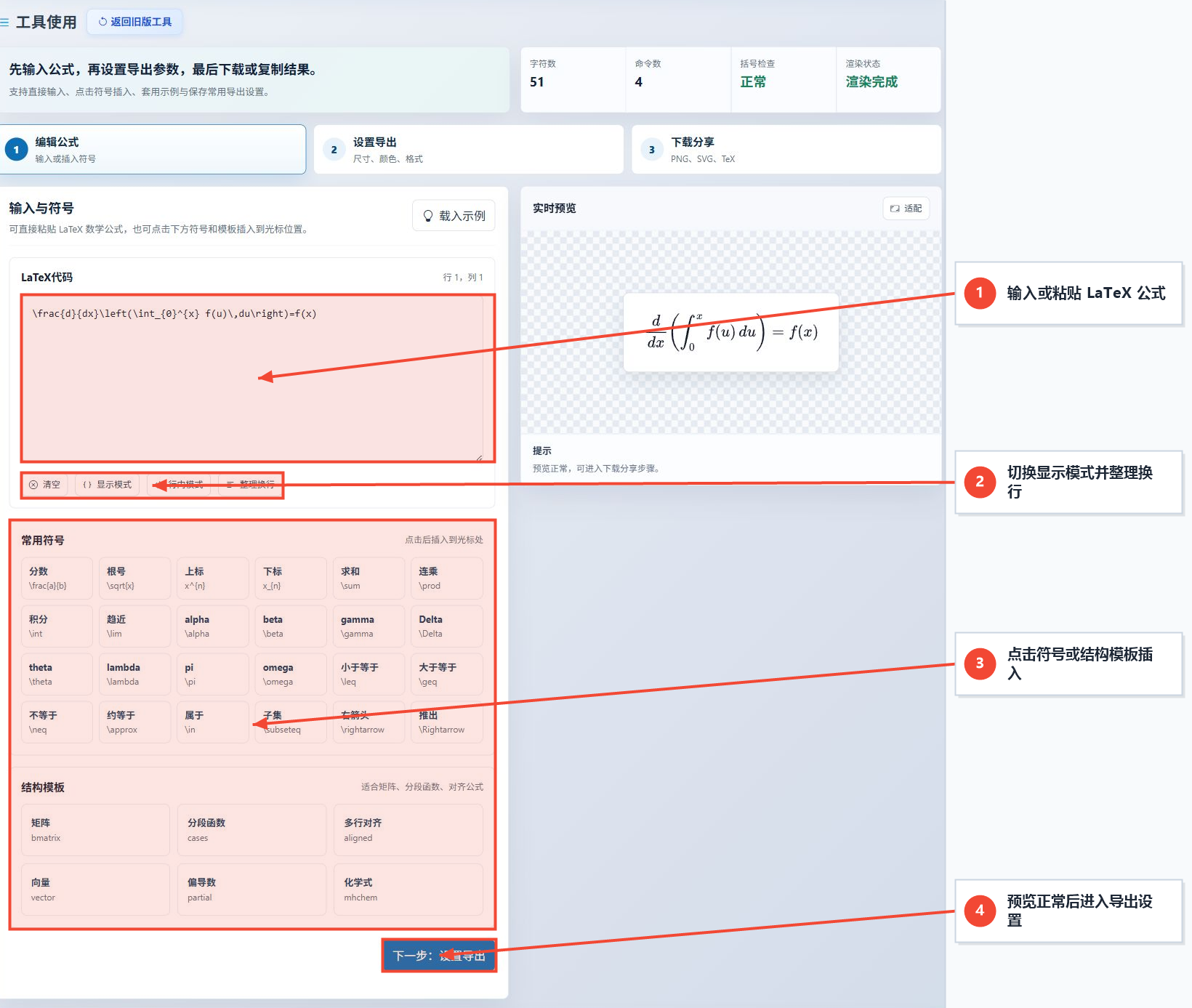Insert the lambda symbol
Image resolution: width=1192 pixels, height=1008 pixels.
click(134, 674)
